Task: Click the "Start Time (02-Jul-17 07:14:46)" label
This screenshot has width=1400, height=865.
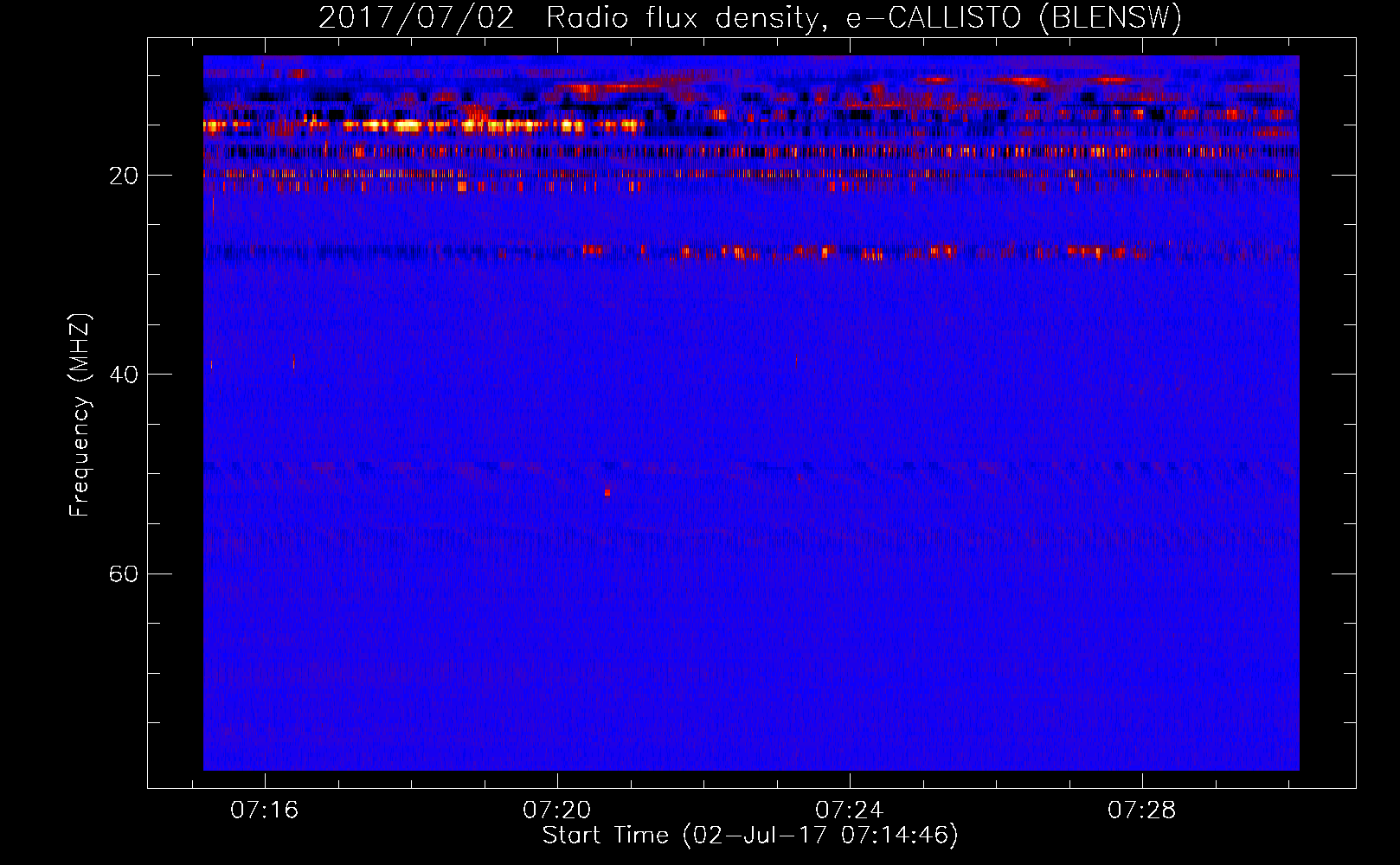Action: click(750, 836)
